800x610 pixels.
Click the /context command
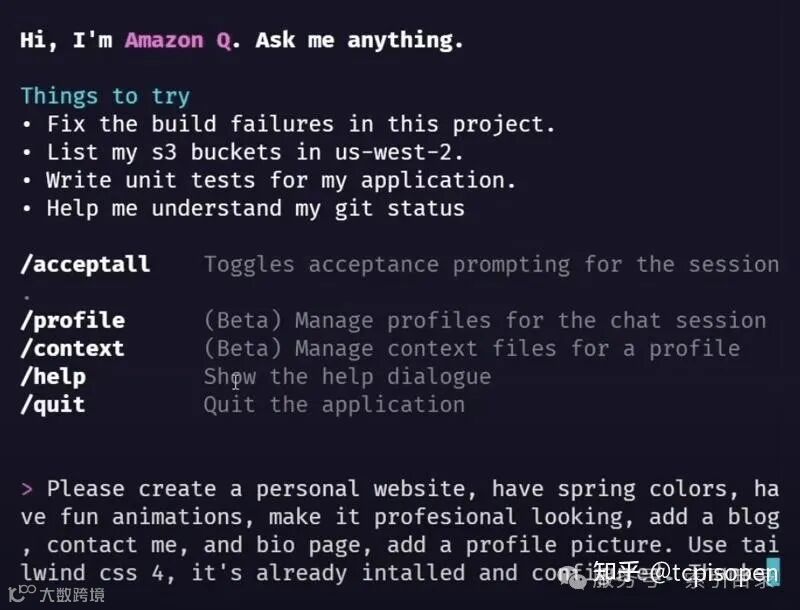72,348
